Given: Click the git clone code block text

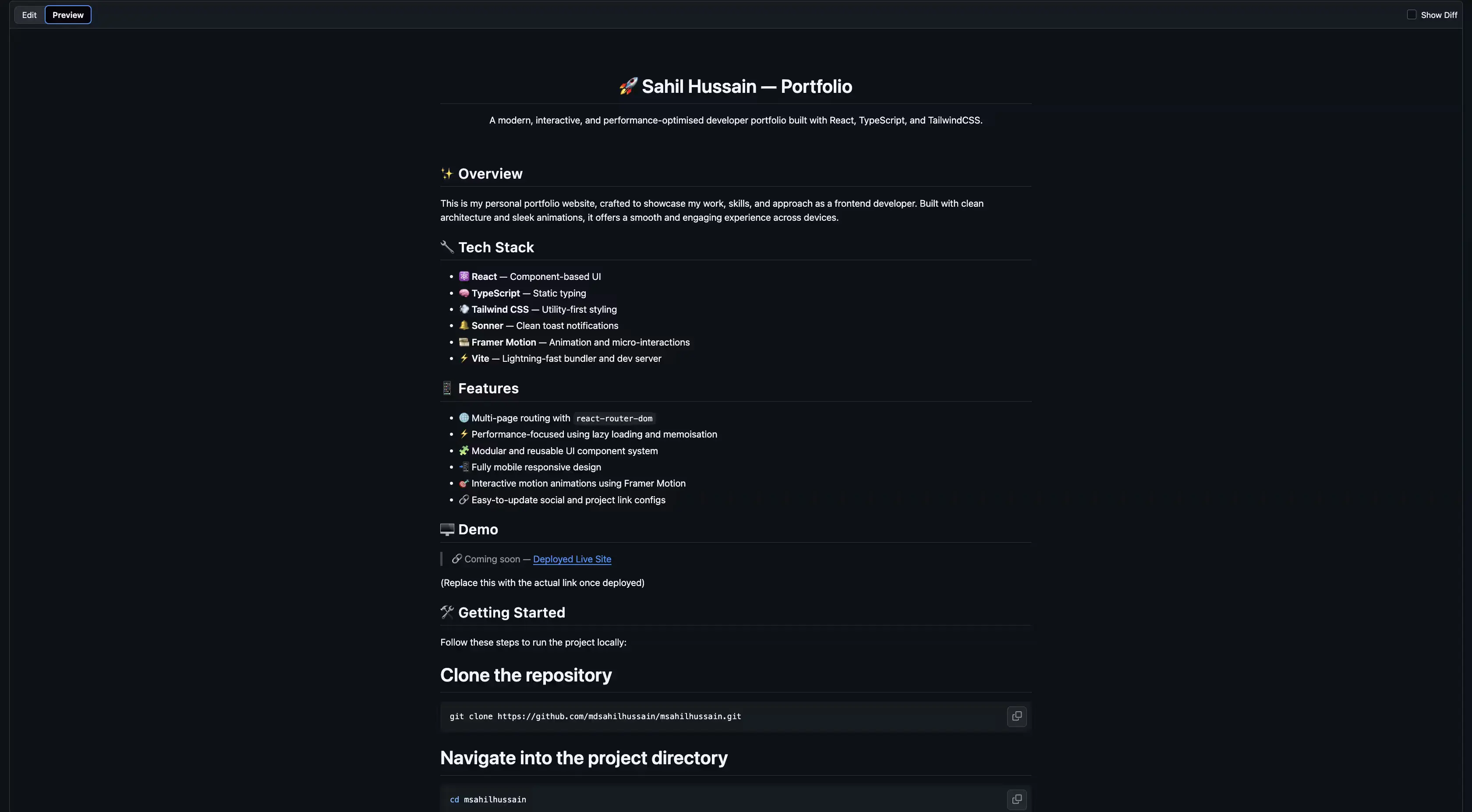Looking at the screenshot, I should pos(595,717).
